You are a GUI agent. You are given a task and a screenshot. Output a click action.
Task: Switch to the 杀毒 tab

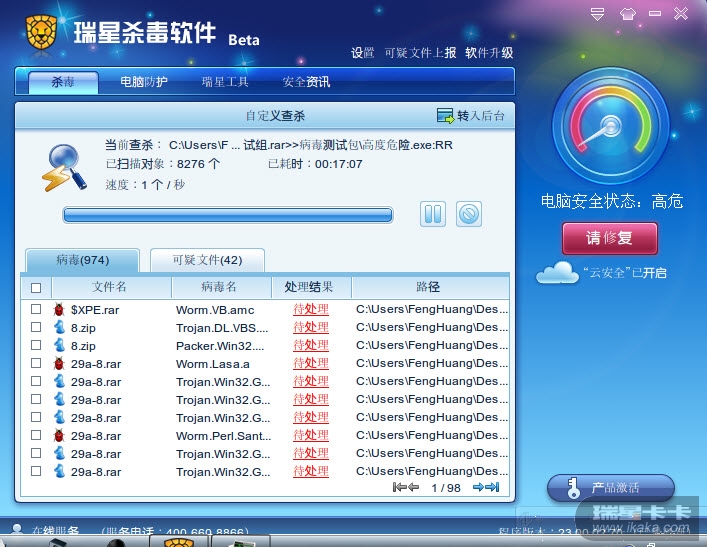tap(63, 83)
